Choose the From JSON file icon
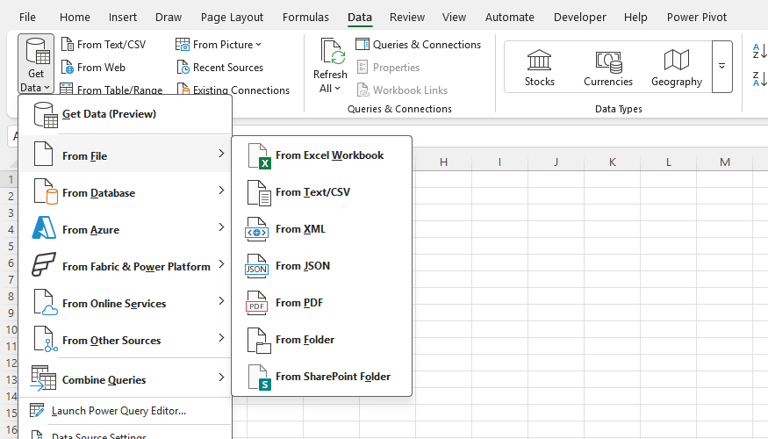The height and width of the screenshot is (439, 768). click(258, 267)
